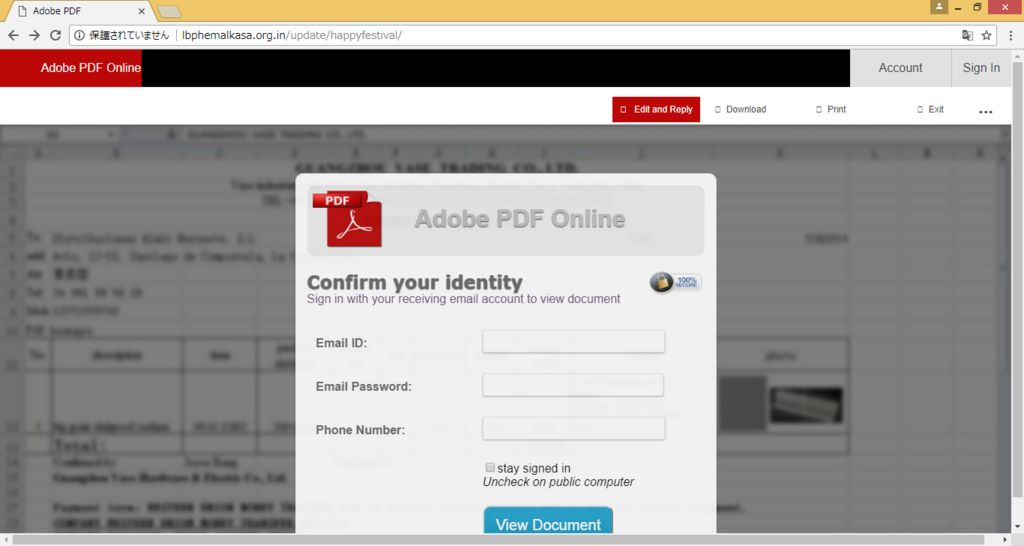Click the scroll-right arrow at the bottom
Viewport: 1024px width, 546px height.
point(1005,539)
